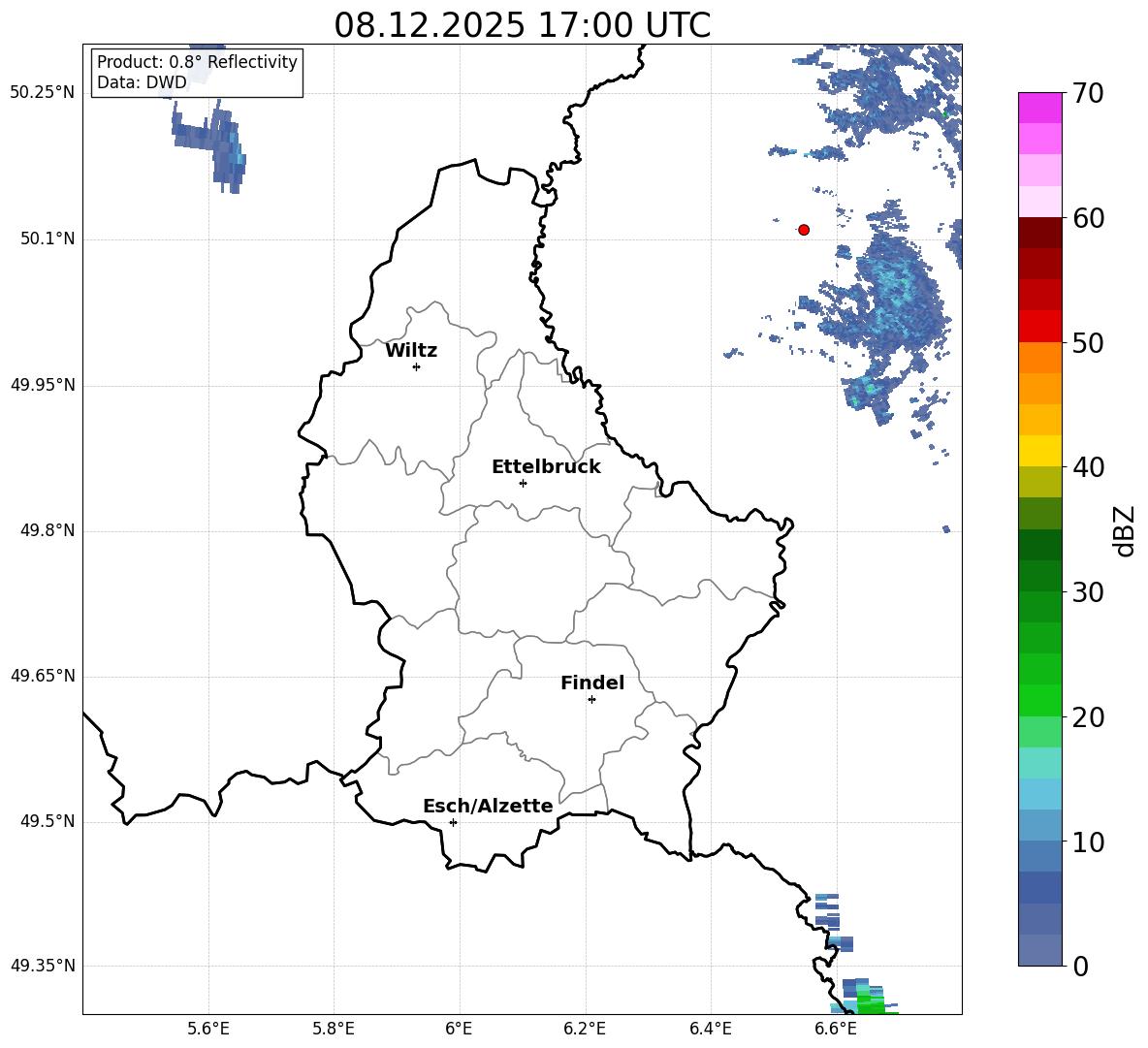
Task: Click the red radar site marker dot
Action: (x=804, y=230)
